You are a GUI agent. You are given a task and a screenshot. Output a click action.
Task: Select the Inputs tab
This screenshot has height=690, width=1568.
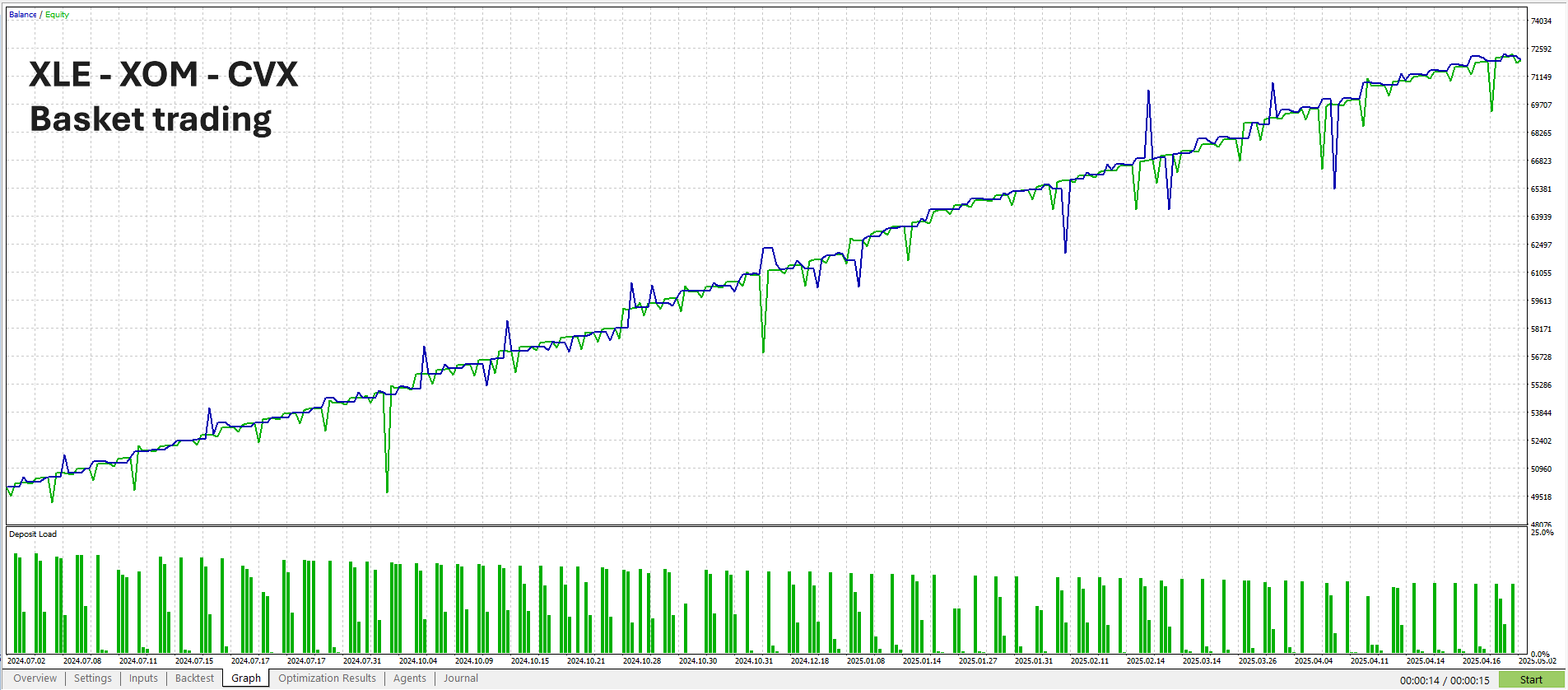tap(143, 678)
